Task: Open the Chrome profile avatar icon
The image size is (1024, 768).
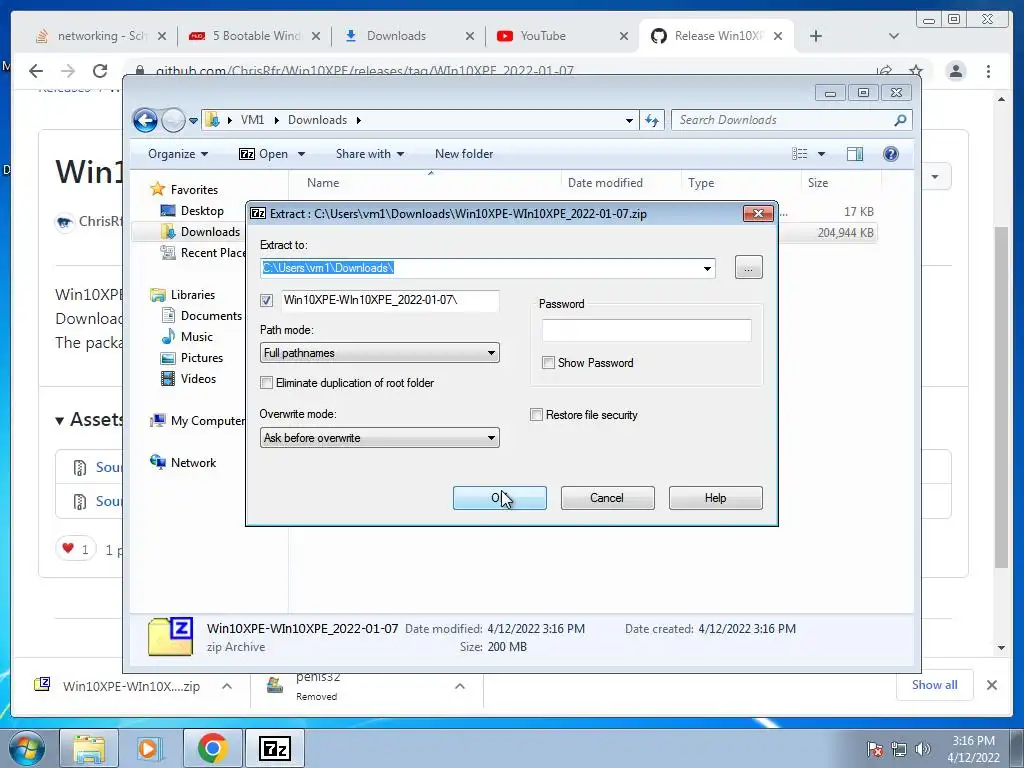Action: (x=956, y=71)
